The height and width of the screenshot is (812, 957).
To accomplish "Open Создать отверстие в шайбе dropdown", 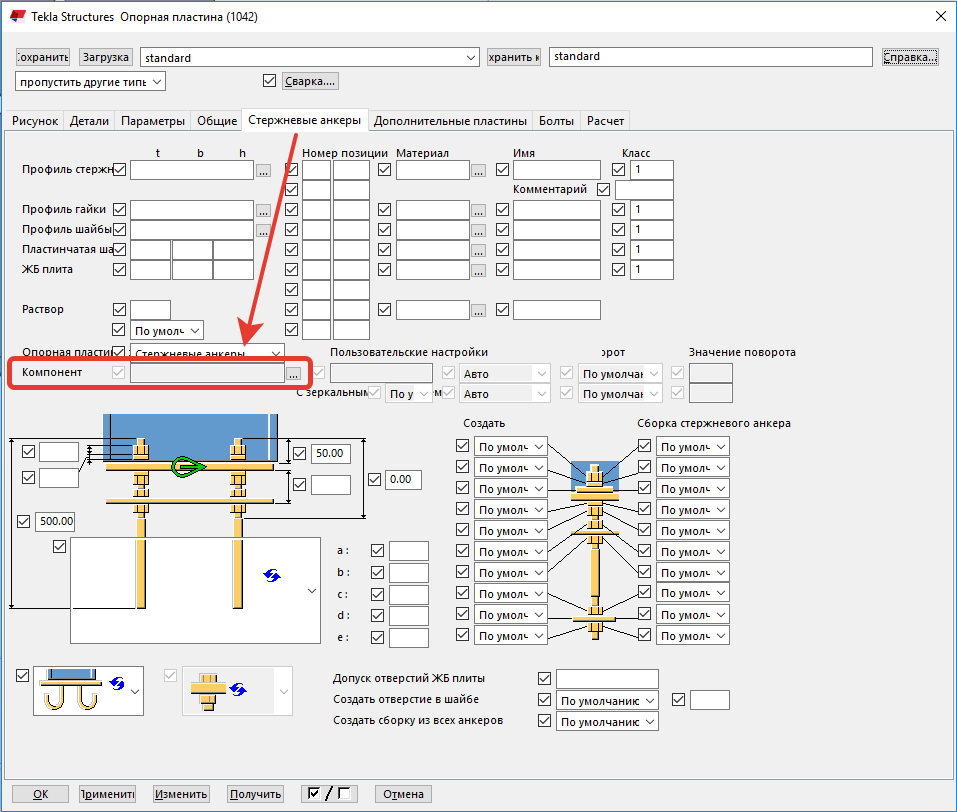I will click(x=608, y=701).
